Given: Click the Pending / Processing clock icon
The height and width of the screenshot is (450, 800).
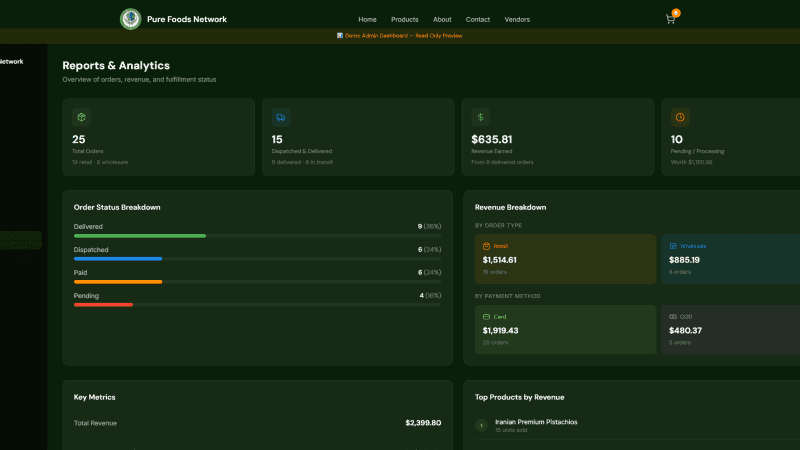Looking at the screenshot, I should (x=680, y=117).
